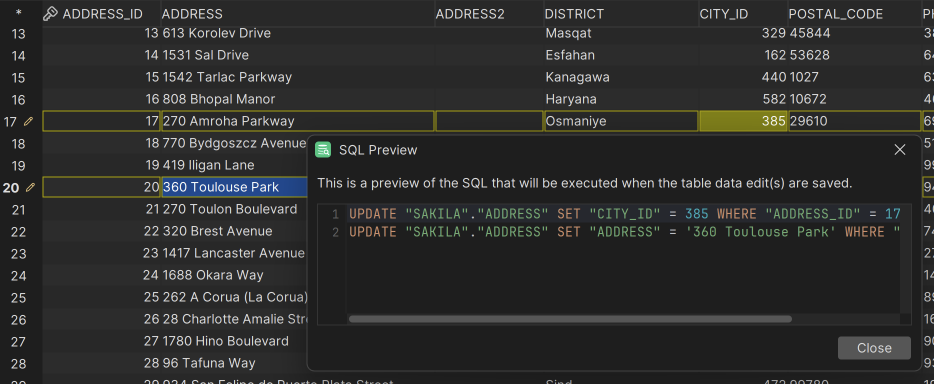Click the '1542 Tarlac Parkway' address cell
Screen dimensions: 934x384
click(298, 77)
